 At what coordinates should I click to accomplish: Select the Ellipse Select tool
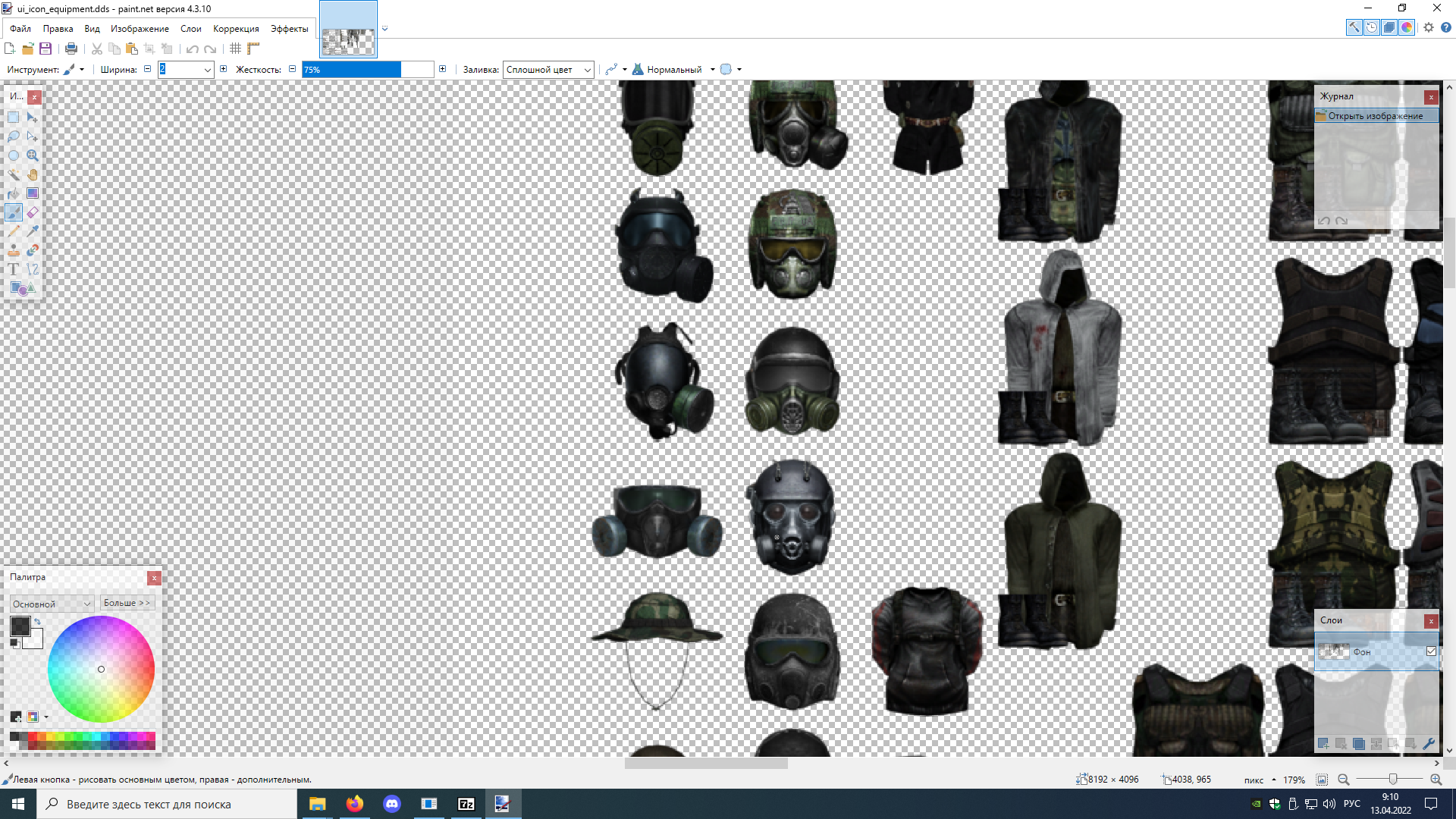(x=14, y=155)
